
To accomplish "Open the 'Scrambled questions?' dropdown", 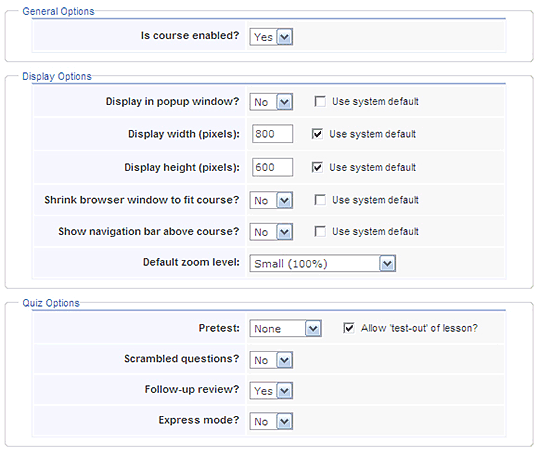I will pos(271,360).
